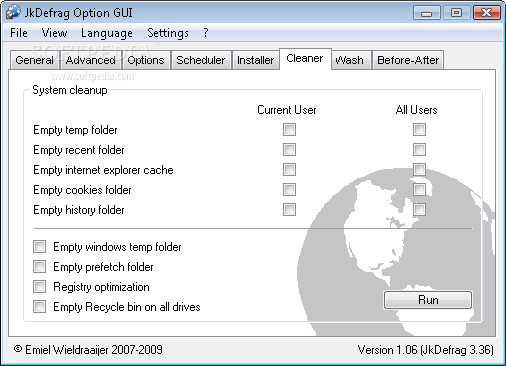
Task: Switch to the Advanced tab
Action: [x=91, y=60]
